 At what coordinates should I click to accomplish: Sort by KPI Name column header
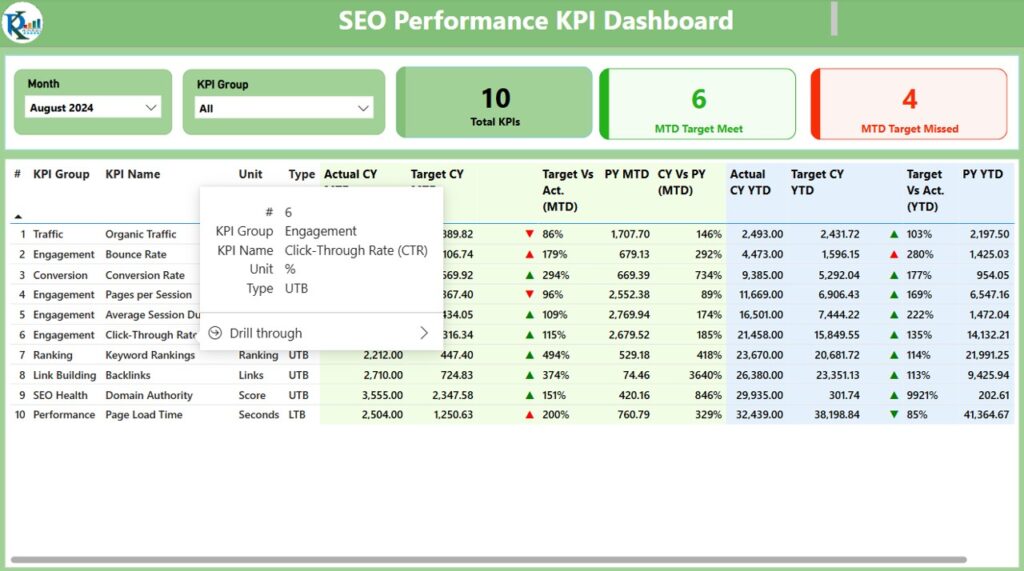click(133, 174)
